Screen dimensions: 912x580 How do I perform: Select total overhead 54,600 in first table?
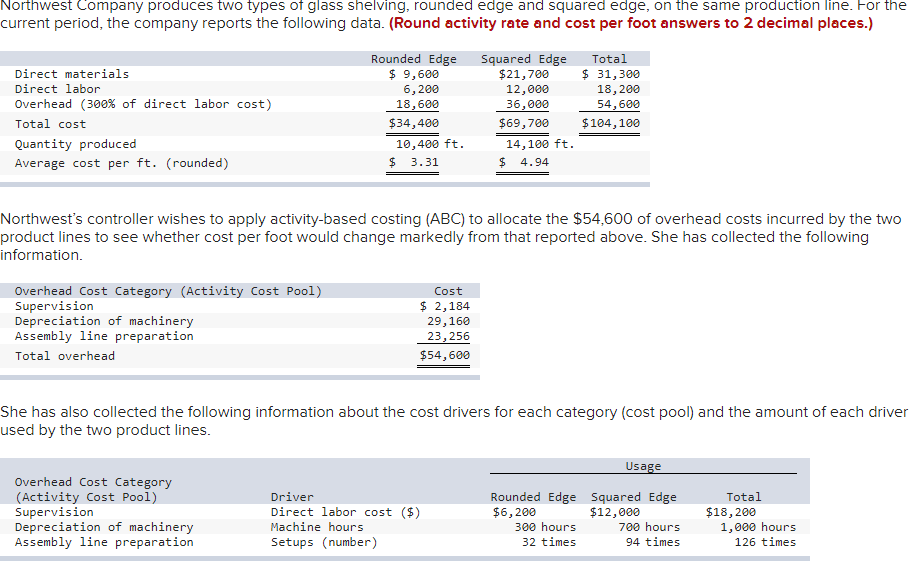[x=618, y=104]
